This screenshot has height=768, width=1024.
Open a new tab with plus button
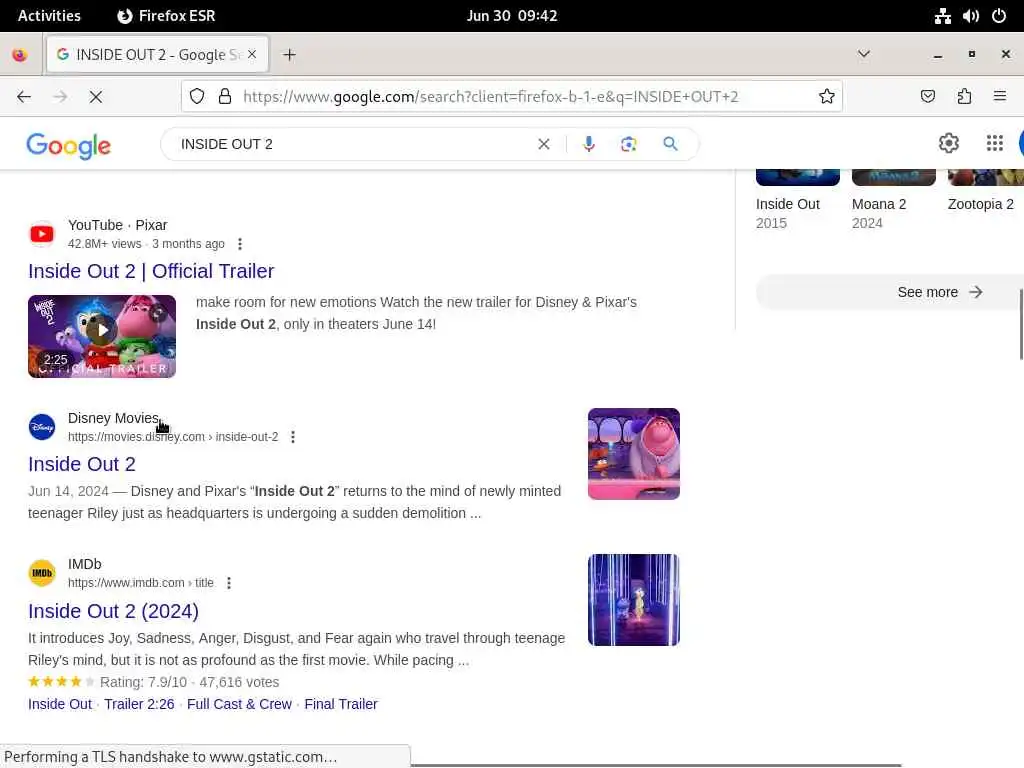[x=289, y=55]
